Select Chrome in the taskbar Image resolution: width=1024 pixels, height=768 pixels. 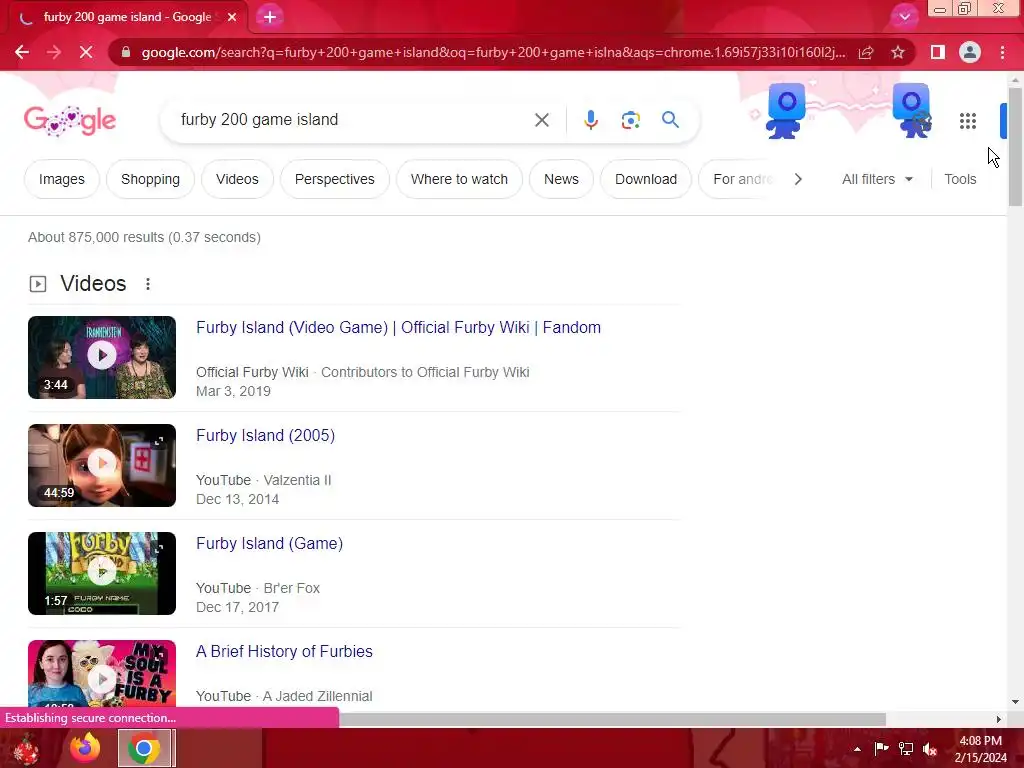click(144, 748)
